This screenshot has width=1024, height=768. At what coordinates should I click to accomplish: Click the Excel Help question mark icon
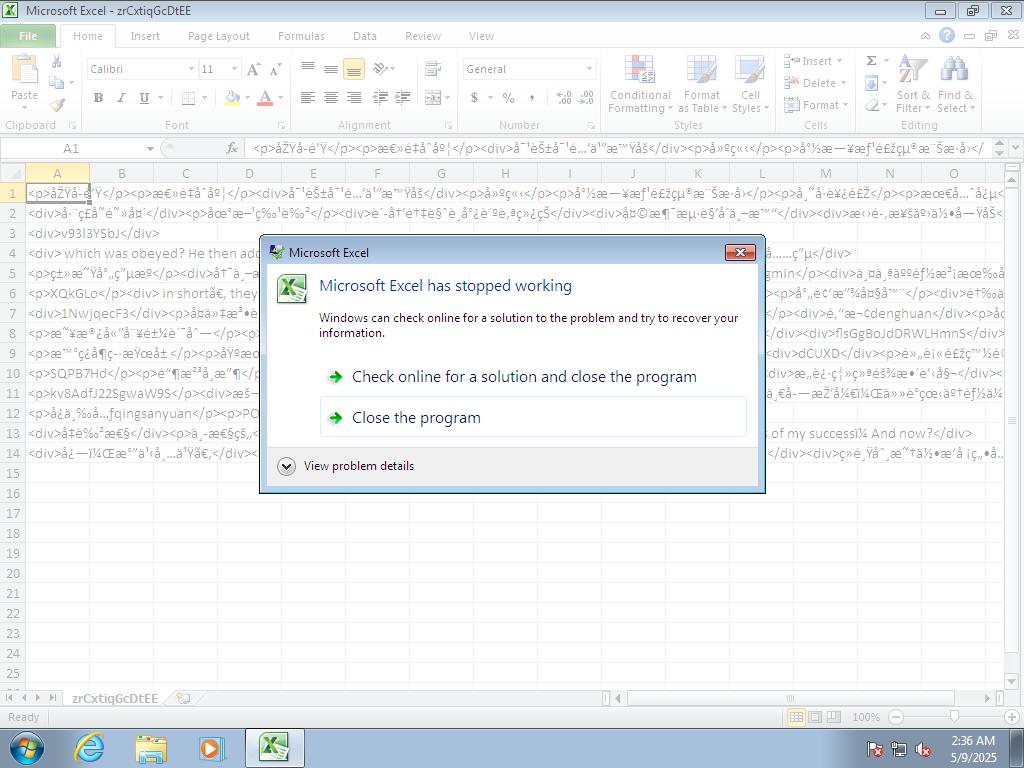[946, 35]
